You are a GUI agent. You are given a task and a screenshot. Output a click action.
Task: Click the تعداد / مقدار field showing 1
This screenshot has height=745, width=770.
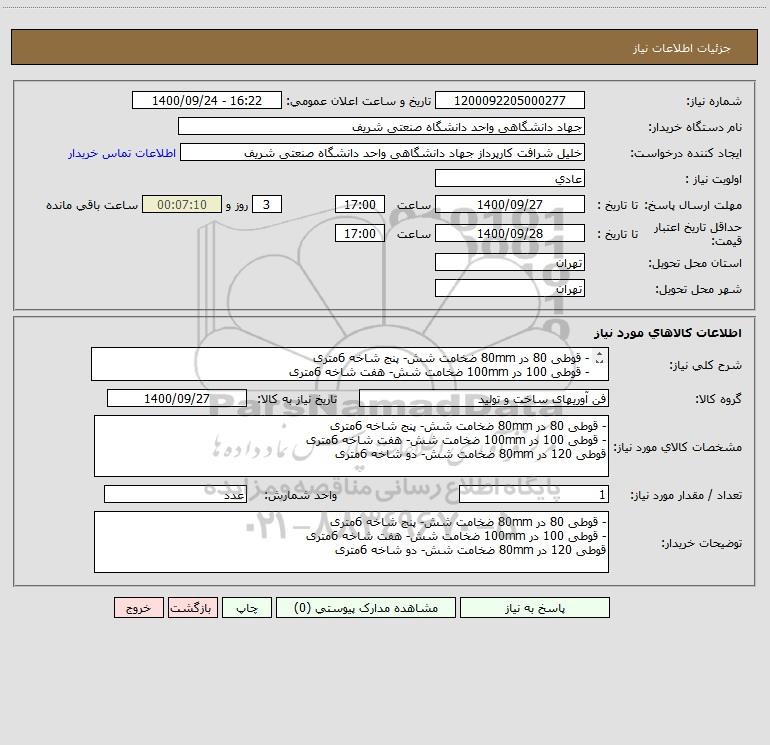coord(534,495)
